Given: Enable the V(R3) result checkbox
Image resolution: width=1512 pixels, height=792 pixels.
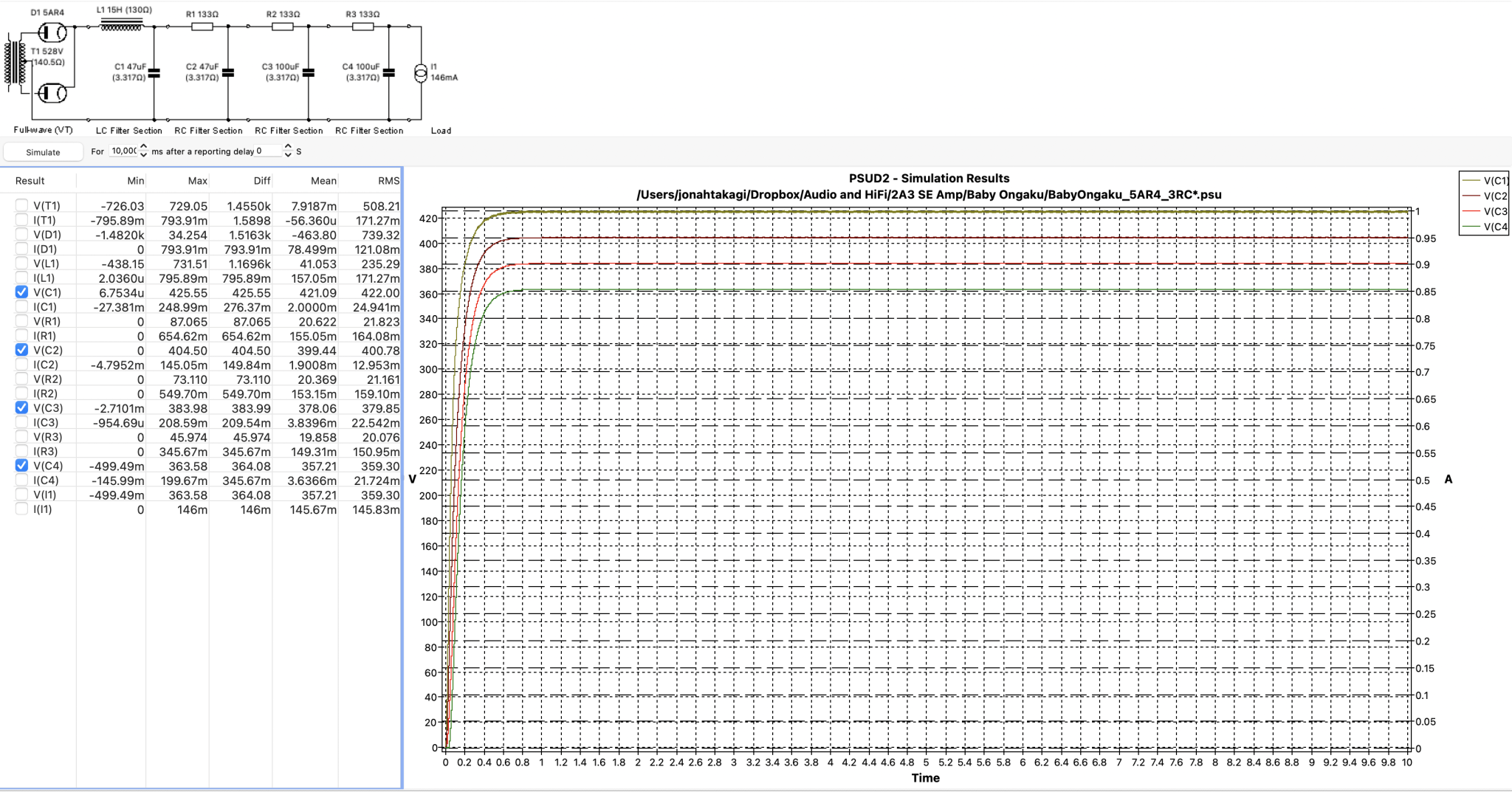Looking at the screenshot, I should [21, 437].
